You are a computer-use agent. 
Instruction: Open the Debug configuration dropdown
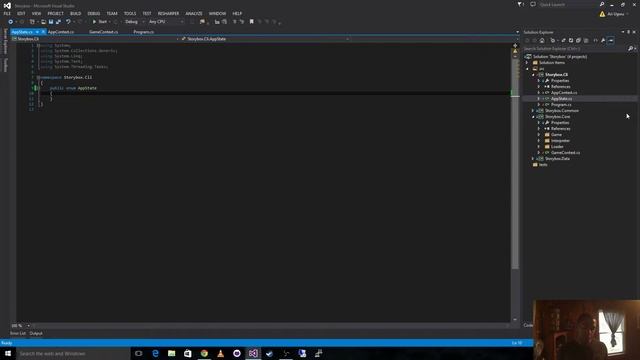coord(134,22)
